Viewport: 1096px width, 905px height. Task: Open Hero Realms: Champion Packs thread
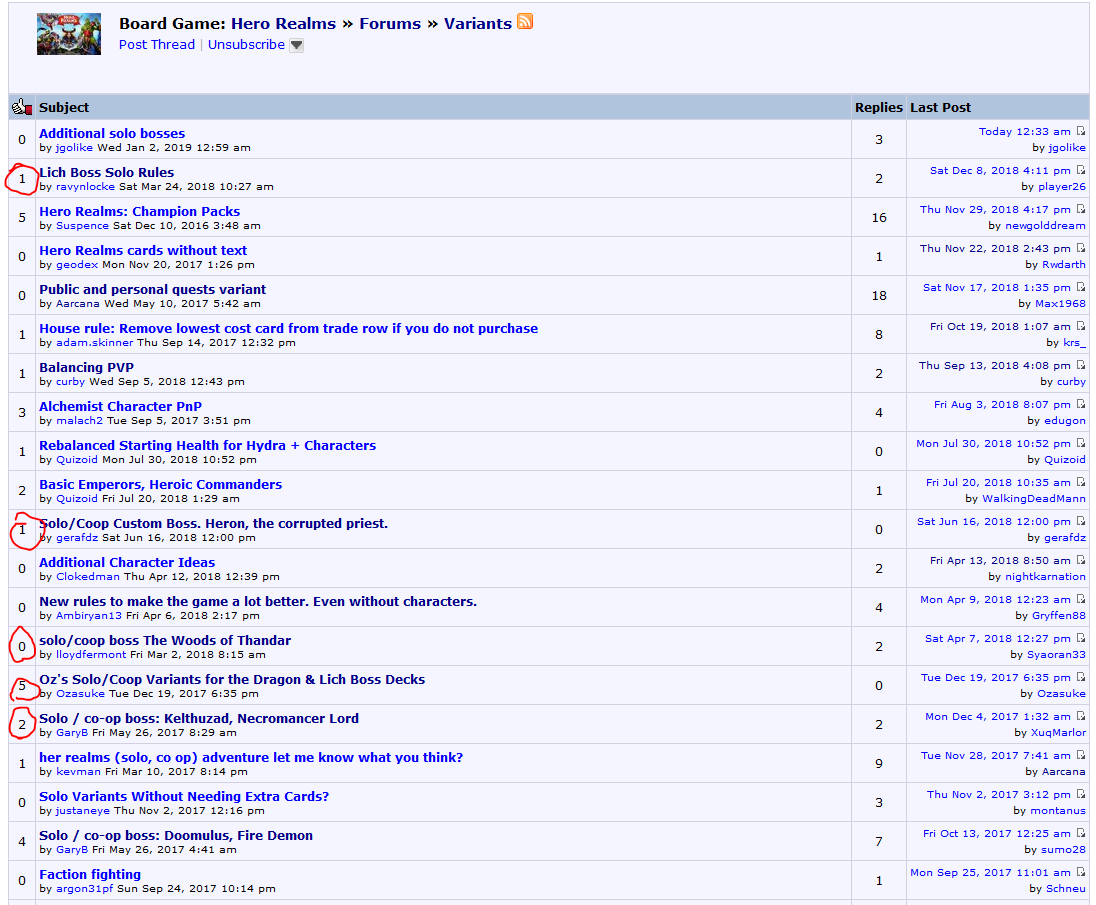coord(140,212)
